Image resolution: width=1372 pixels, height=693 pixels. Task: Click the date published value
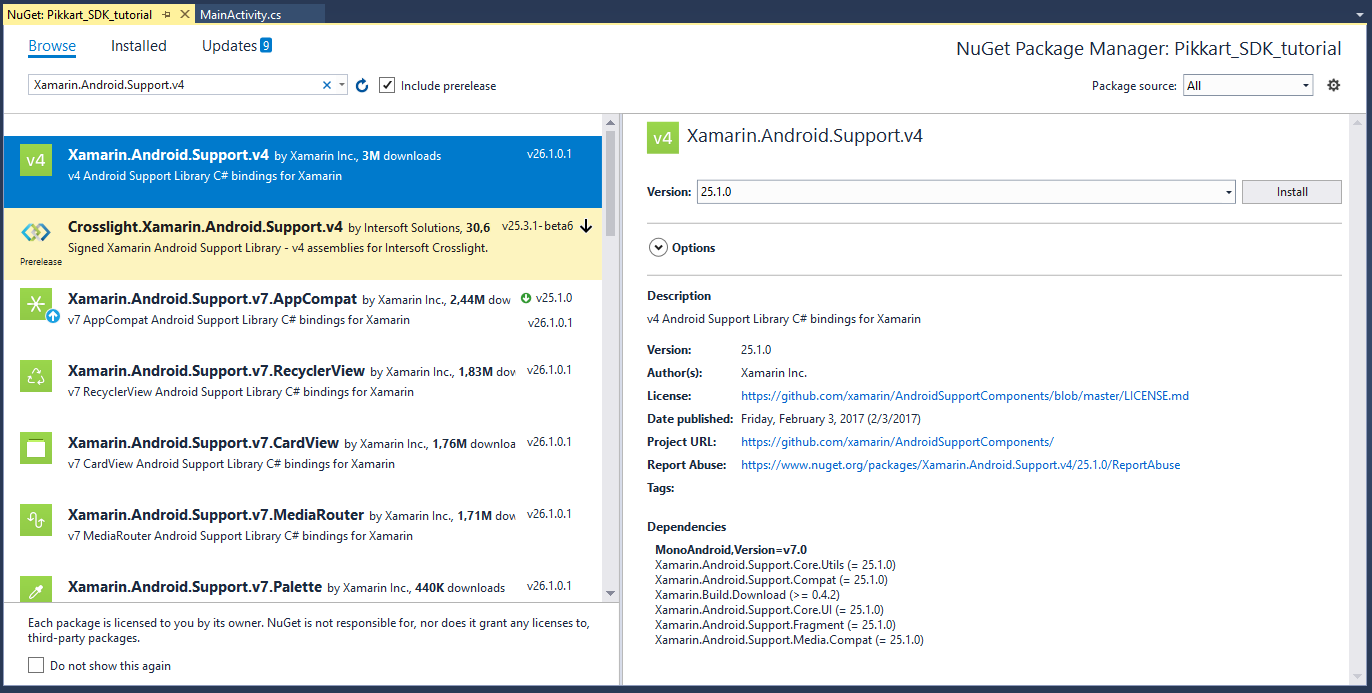coord(831,419)
